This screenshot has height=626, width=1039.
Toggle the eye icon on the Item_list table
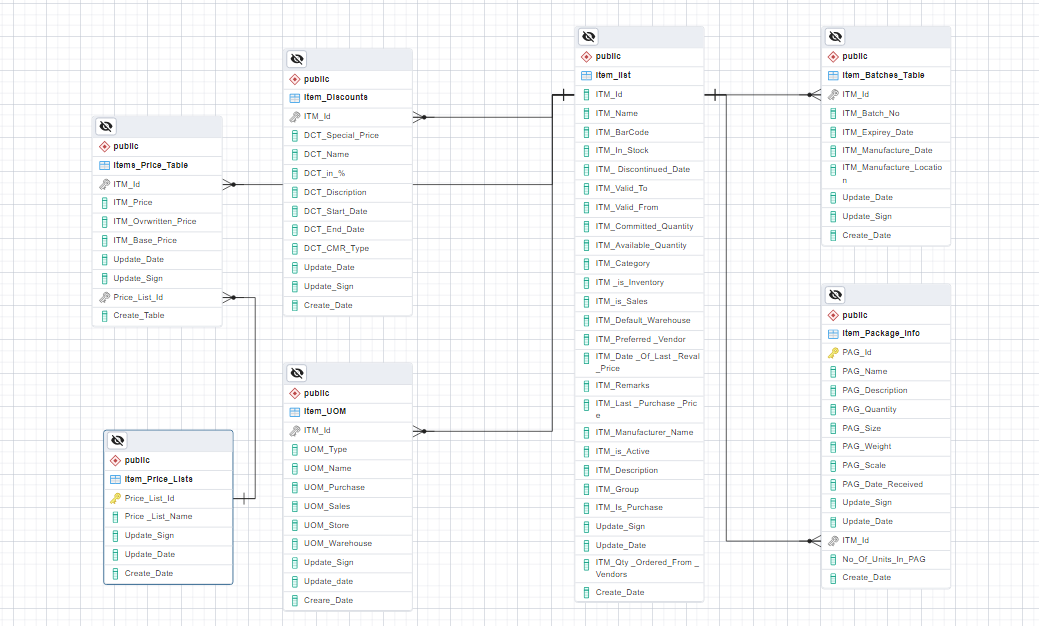589,37
